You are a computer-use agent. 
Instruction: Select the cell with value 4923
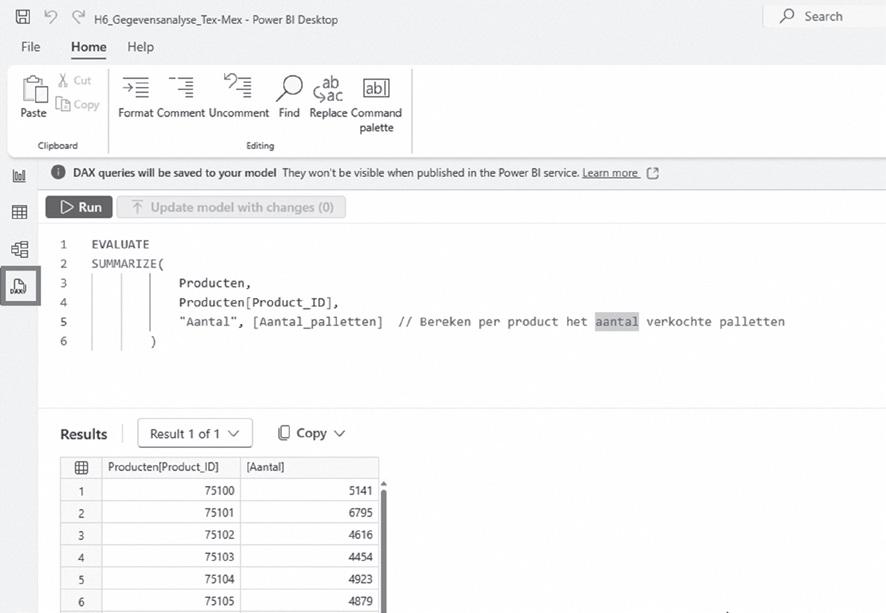point(310,579)
